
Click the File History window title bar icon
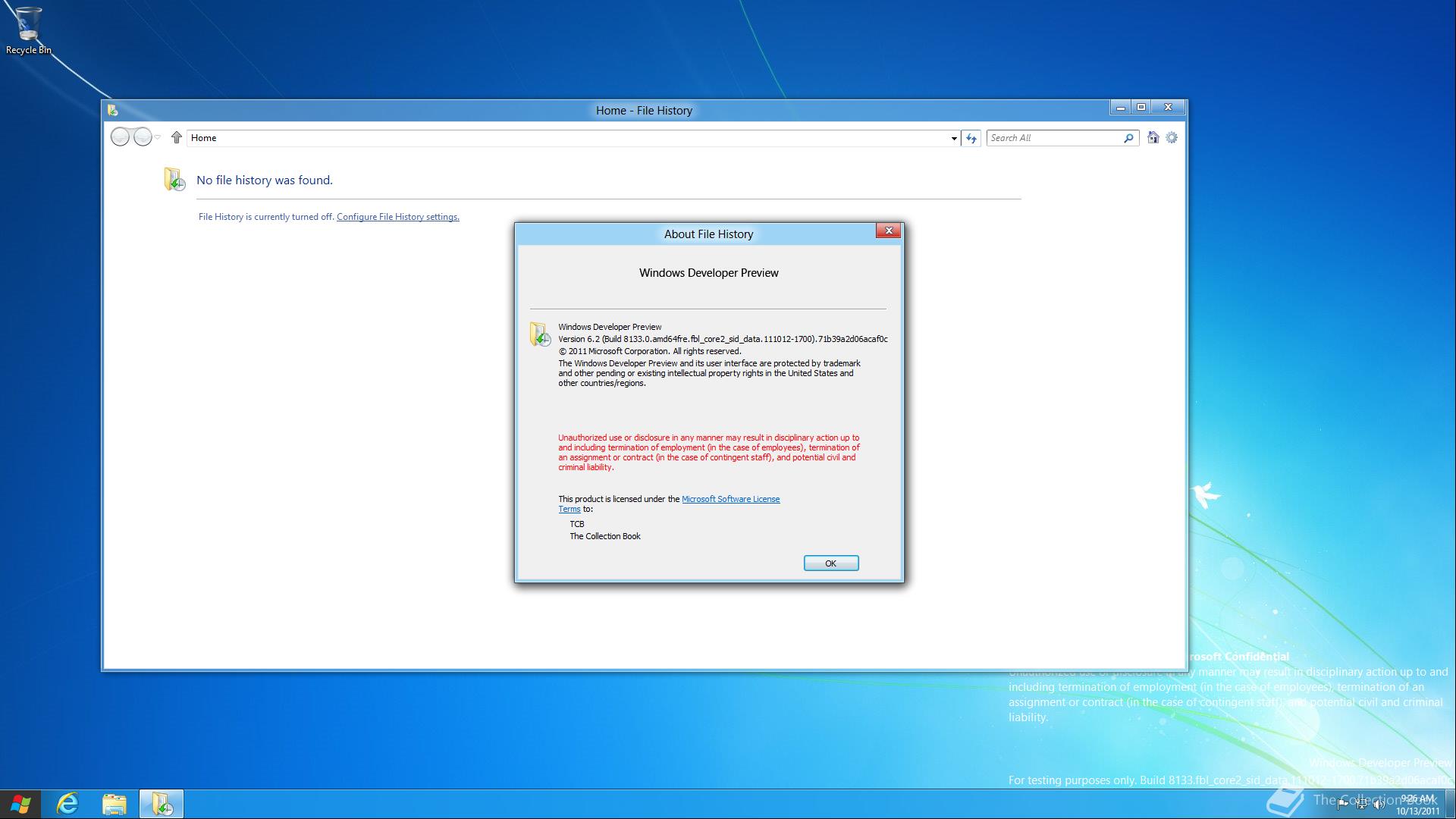[113, 111]
